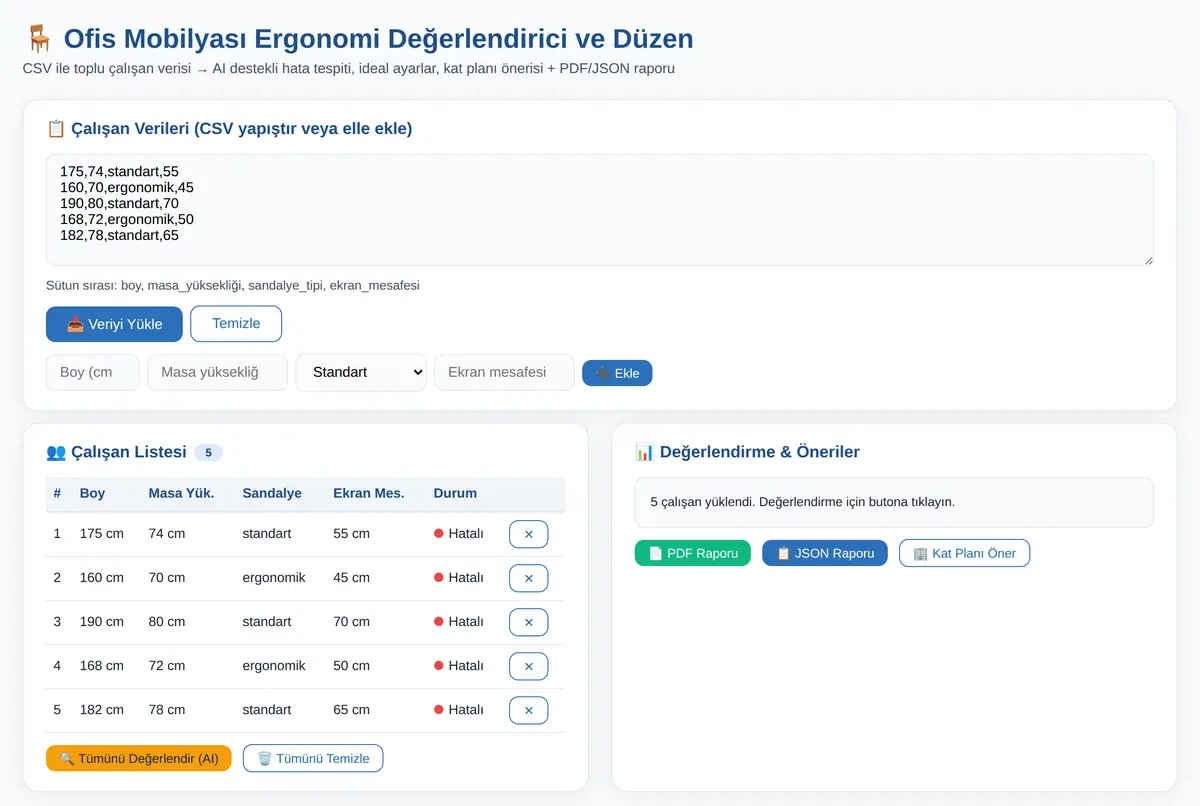Remove employee row 4 with 168 cm

[x=528, y=666]
